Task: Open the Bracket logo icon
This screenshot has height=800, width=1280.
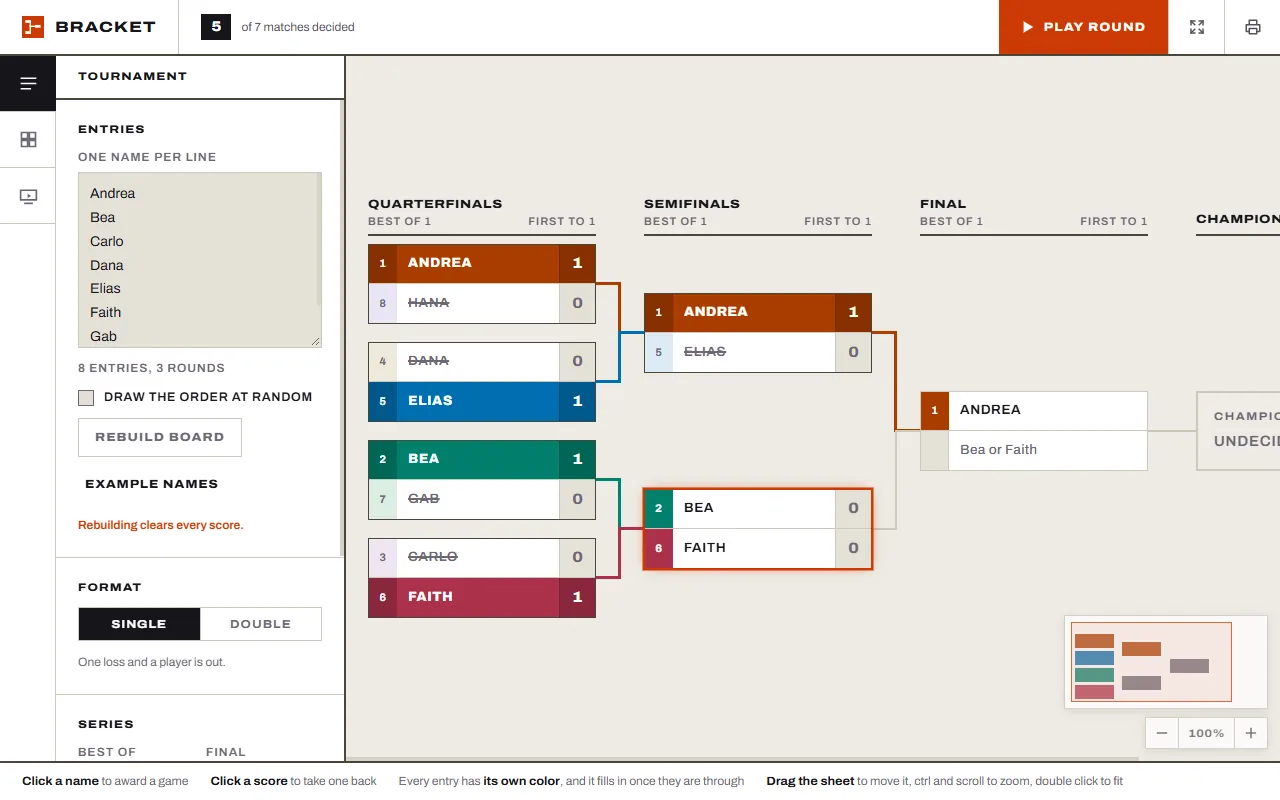Action: pos(33,27)
